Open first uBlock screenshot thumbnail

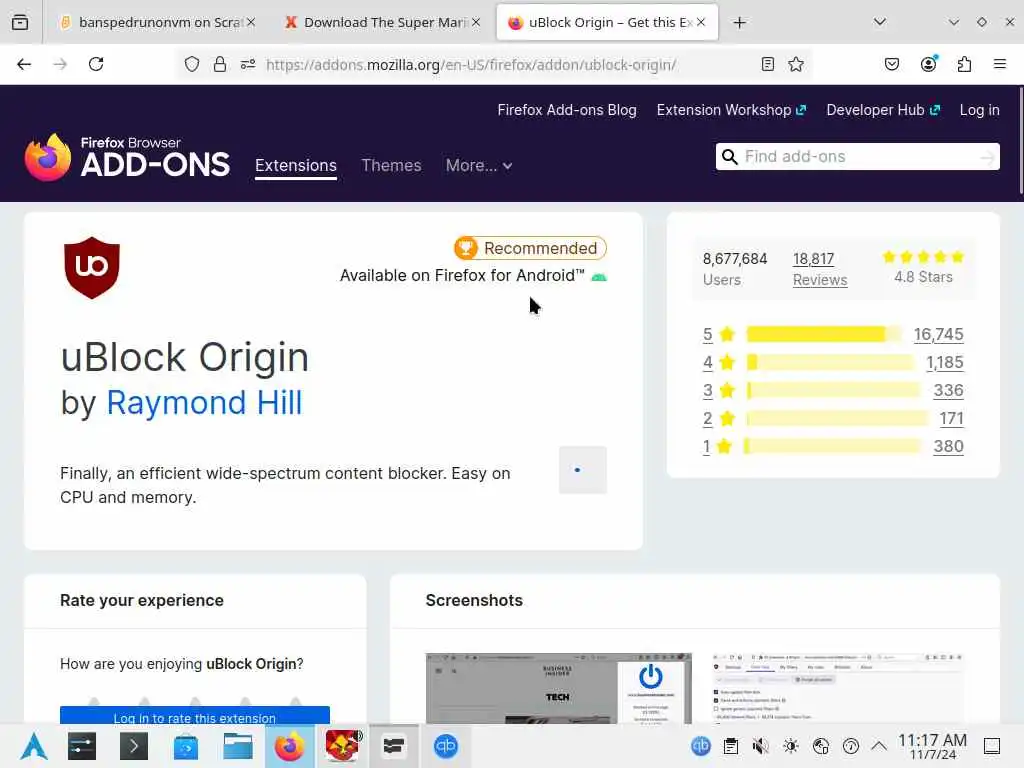coord(558,688)
